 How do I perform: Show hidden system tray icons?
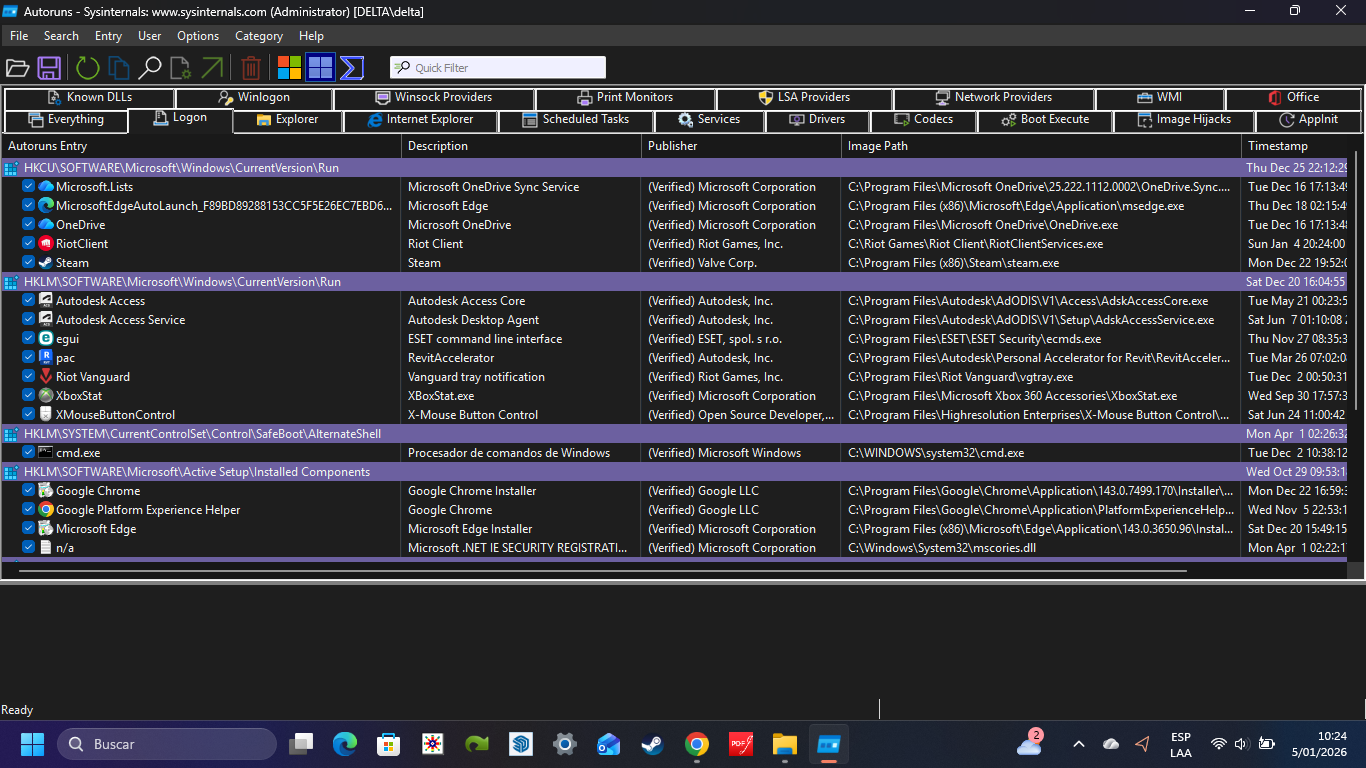point(1078,744)
